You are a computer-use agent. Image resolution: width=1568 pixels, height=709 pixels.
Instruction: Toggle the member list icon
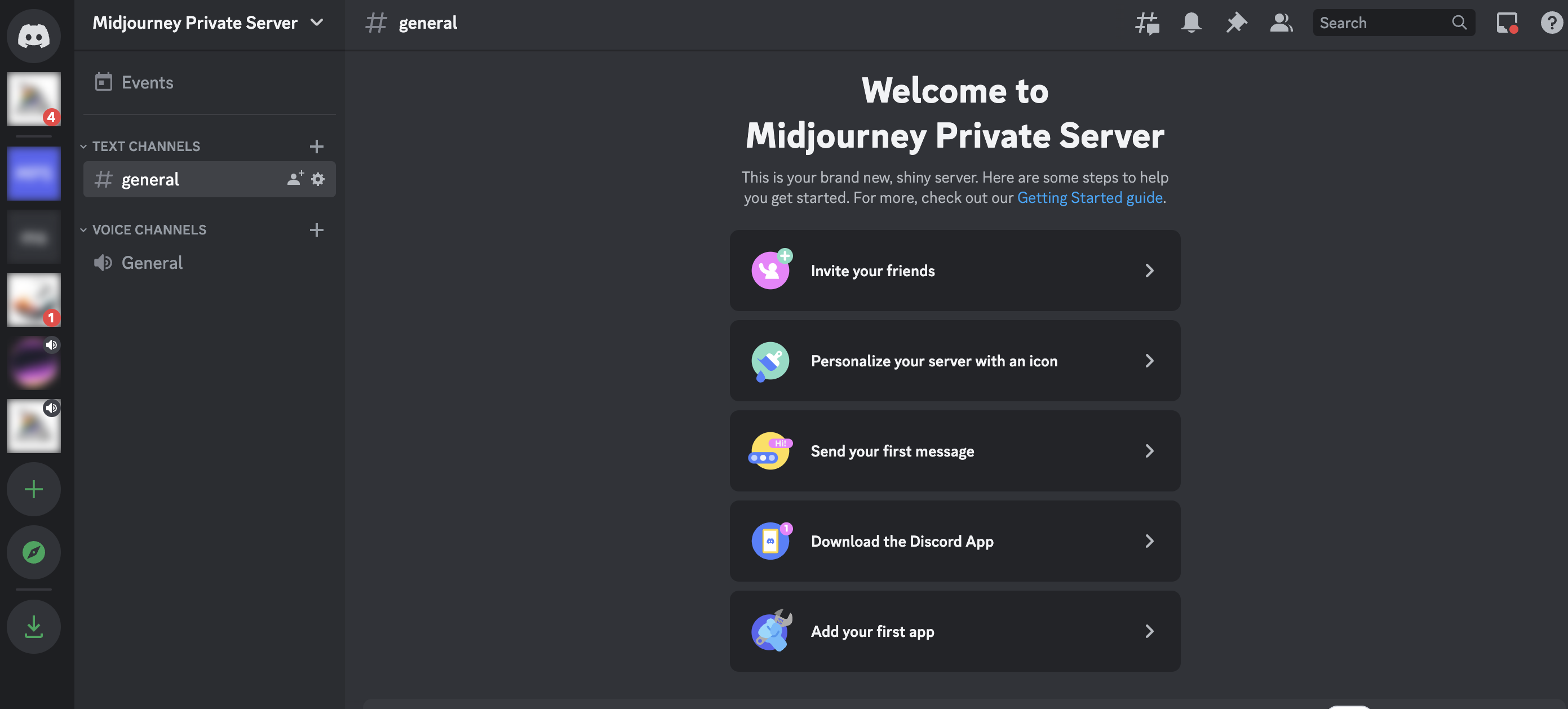pos(1281,23)
